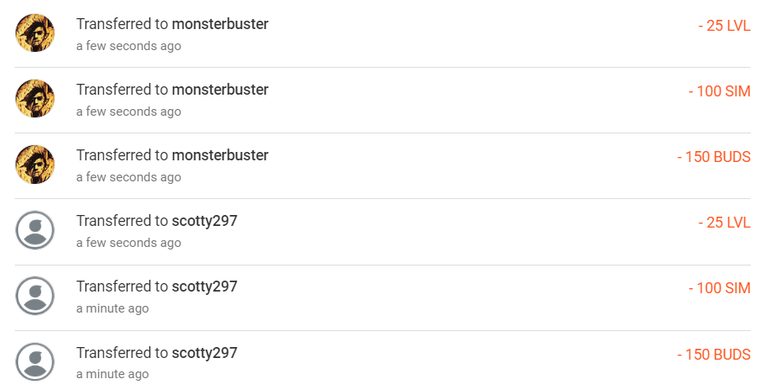Click the timestamp under scotty297 100 SIM transfer
Viewport: 768px width, 392px height.
pos(113,309)
